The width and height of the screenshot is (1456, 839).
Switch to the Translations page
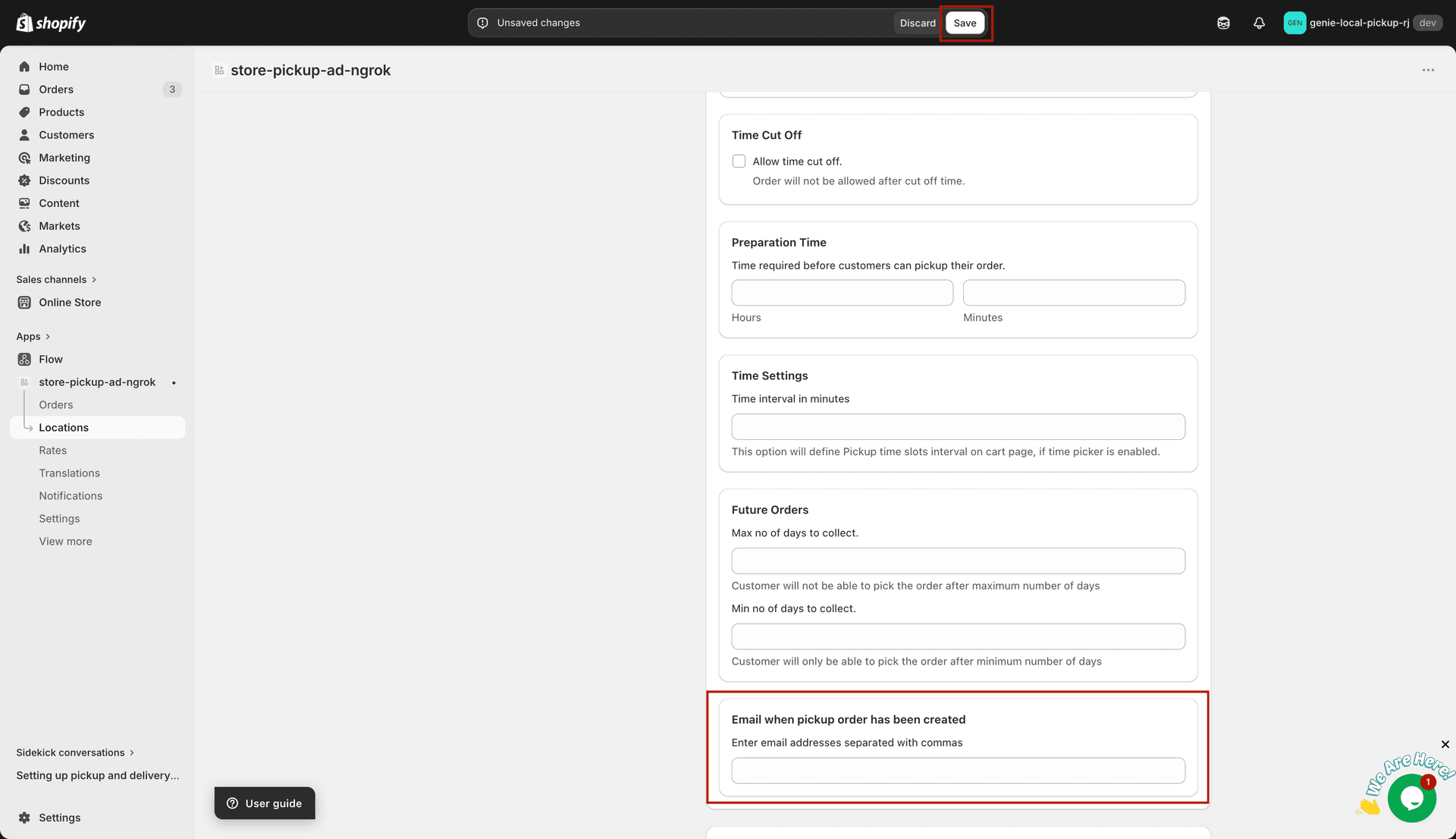(69, 473)
